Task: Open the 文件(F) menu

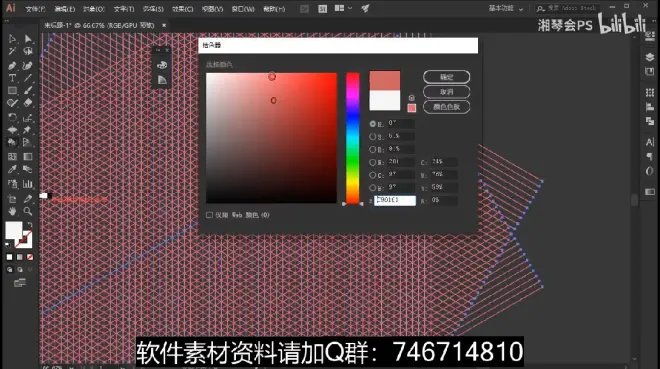Action: tap(35, 9)
